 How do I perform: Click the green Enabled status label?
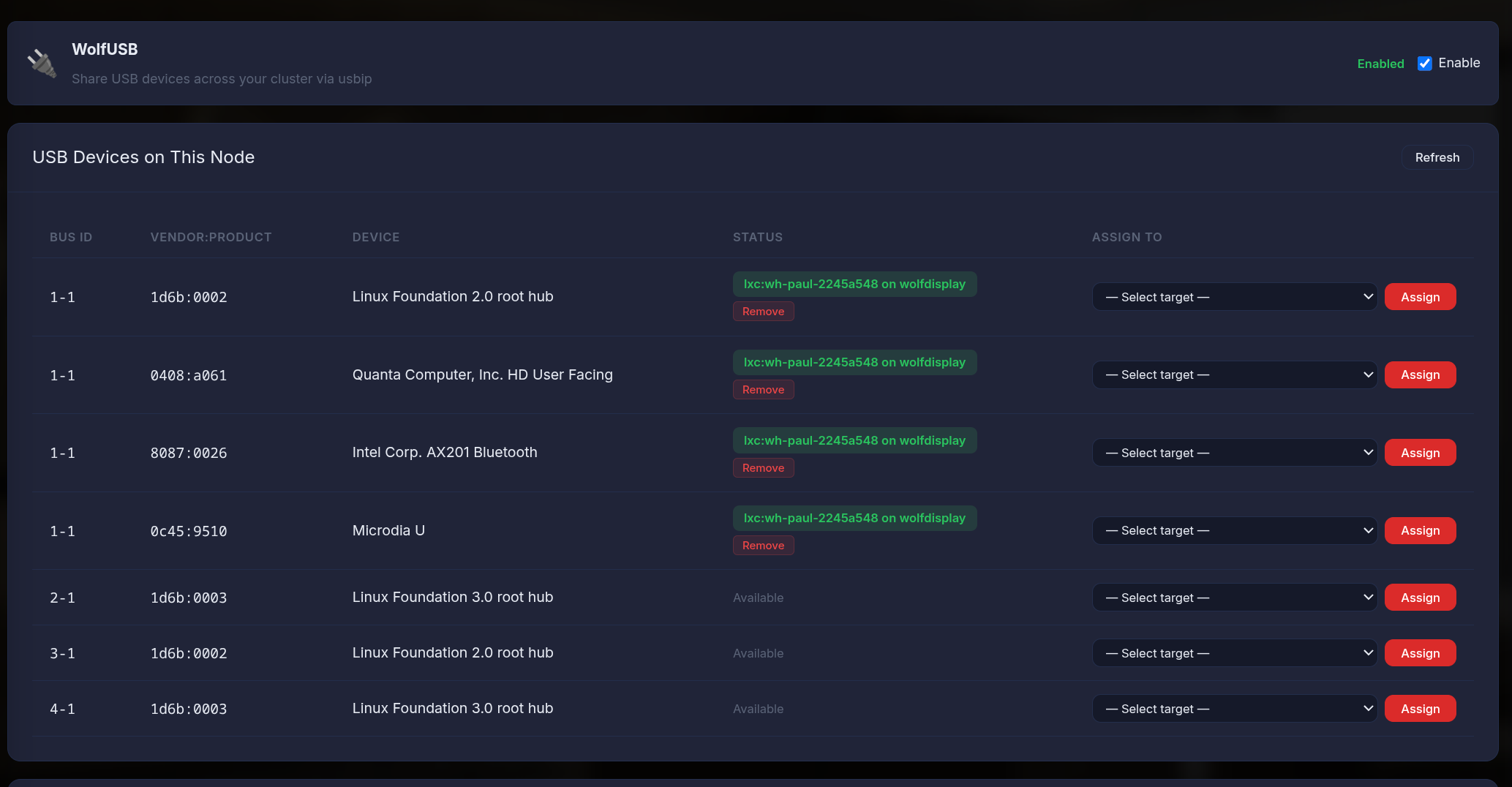(x=1380, y=64)
